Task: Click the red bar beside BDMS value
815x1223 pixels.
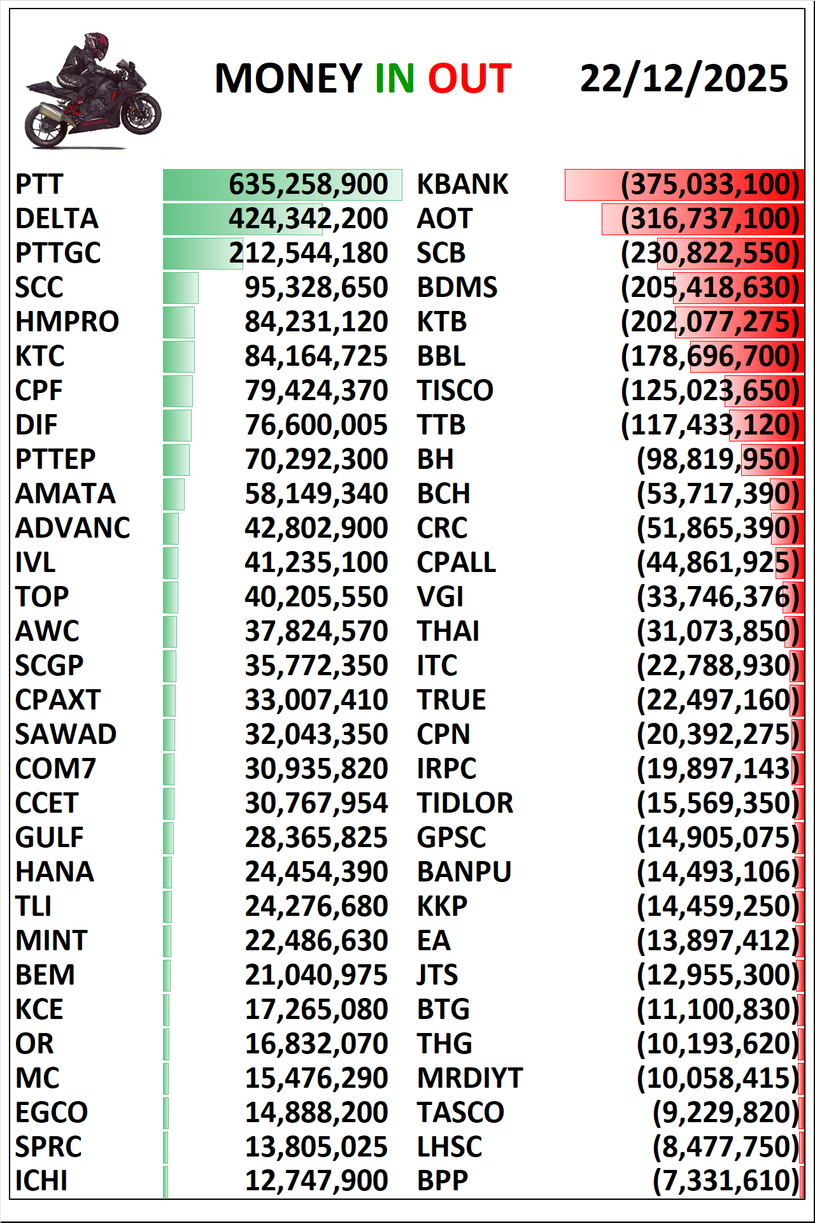Action: [738, 288]
